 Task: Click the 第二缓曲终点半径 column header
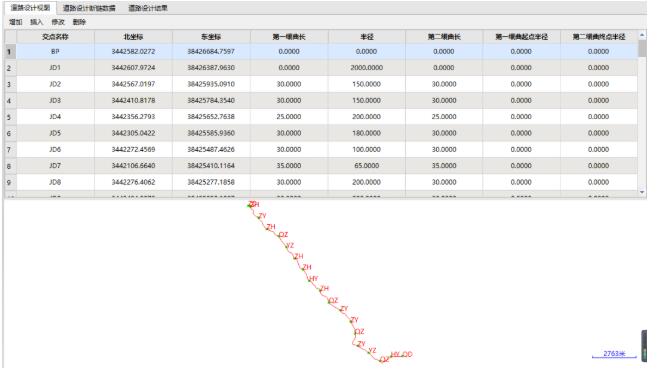[599, 37]
